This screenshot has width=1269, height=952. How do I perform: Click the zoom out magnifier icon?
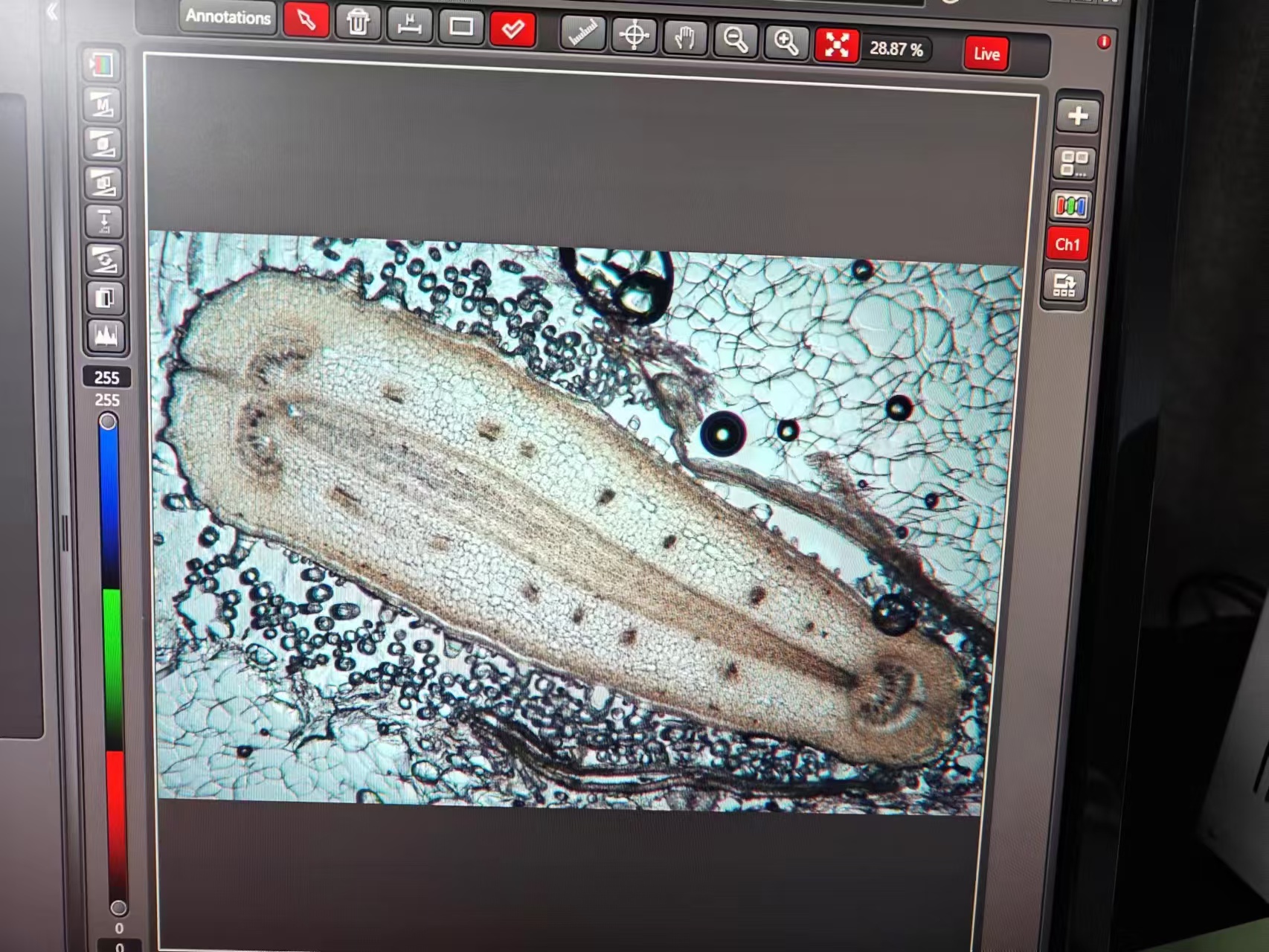coord(735,40)
